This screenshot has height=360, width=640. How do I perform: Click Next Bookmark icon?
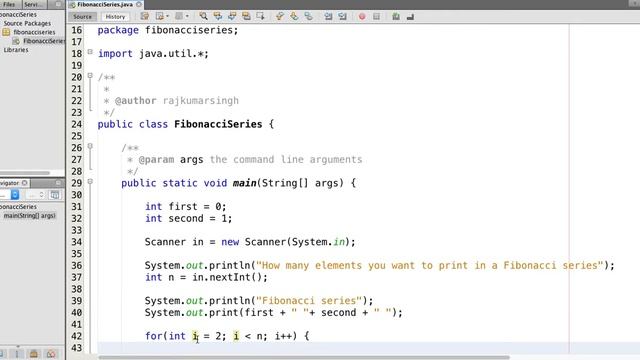tap(294, 16)
